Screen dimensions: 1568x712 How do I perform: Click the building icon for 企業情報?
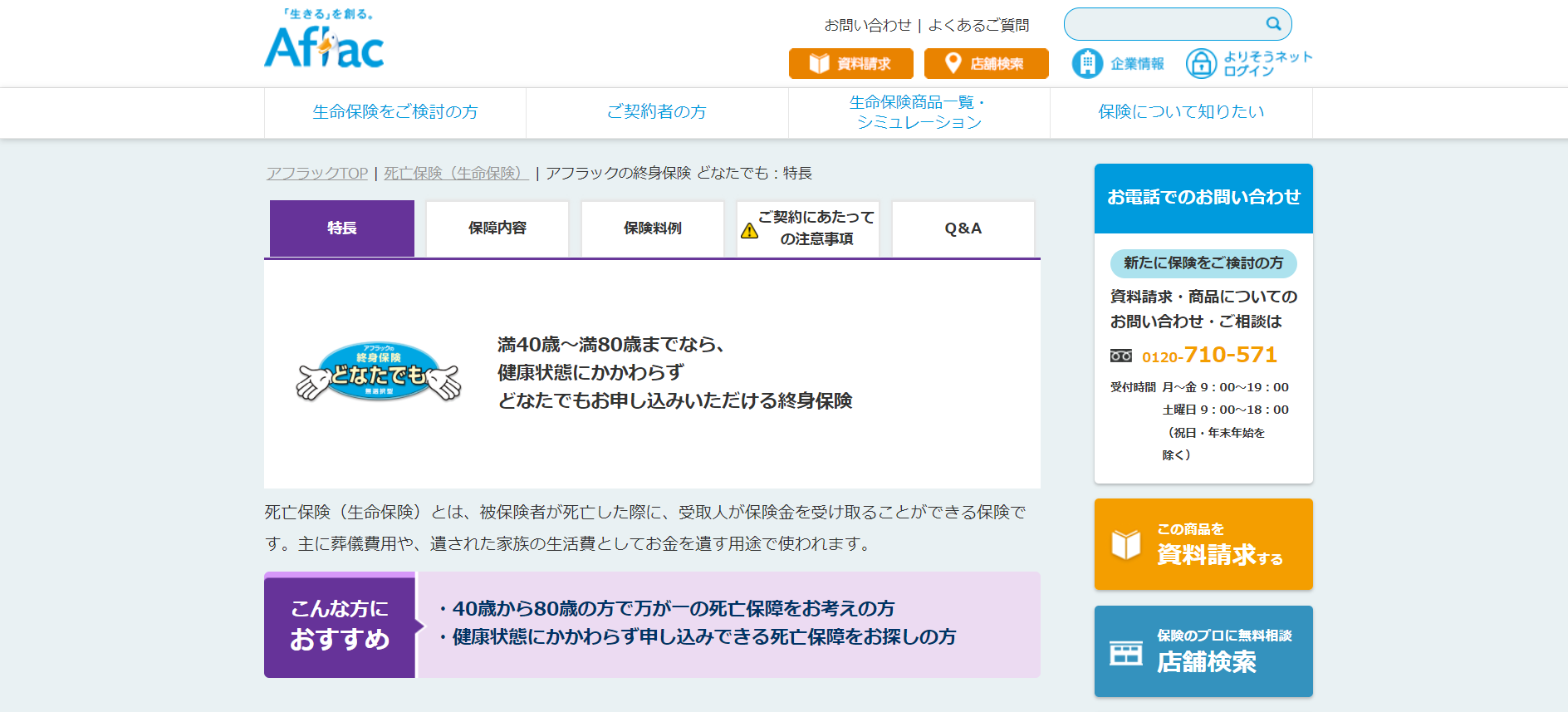[1087, 64]
